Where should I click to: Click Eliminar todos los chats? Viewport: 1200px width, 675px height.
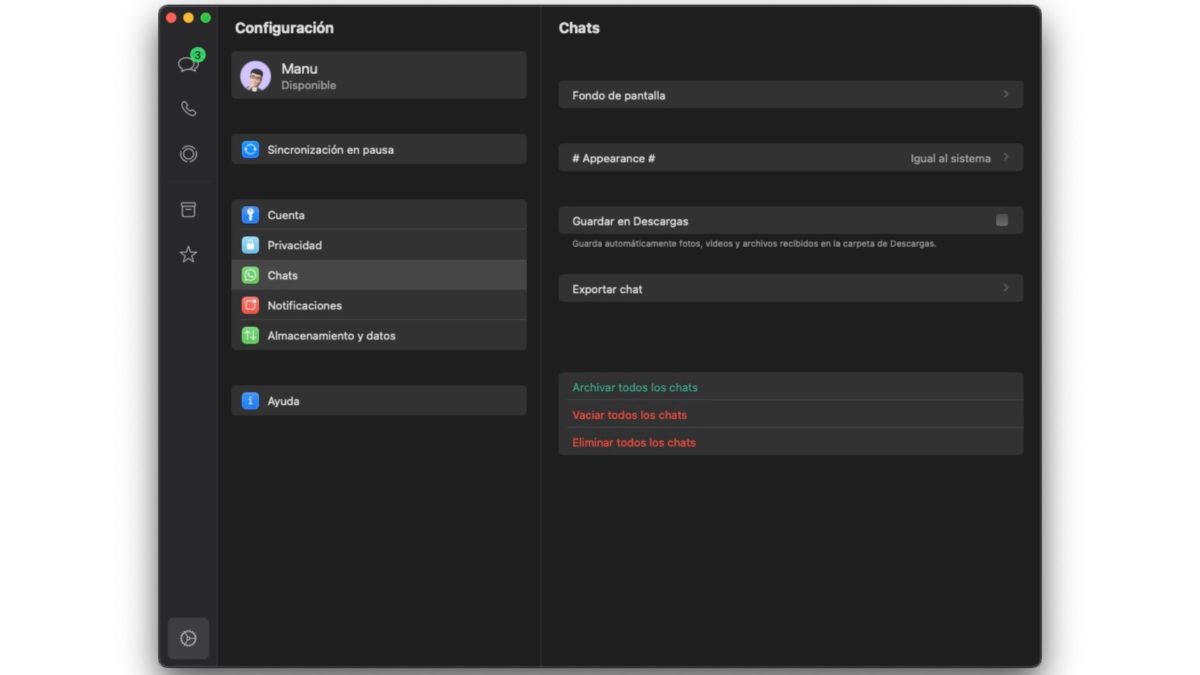634,442
